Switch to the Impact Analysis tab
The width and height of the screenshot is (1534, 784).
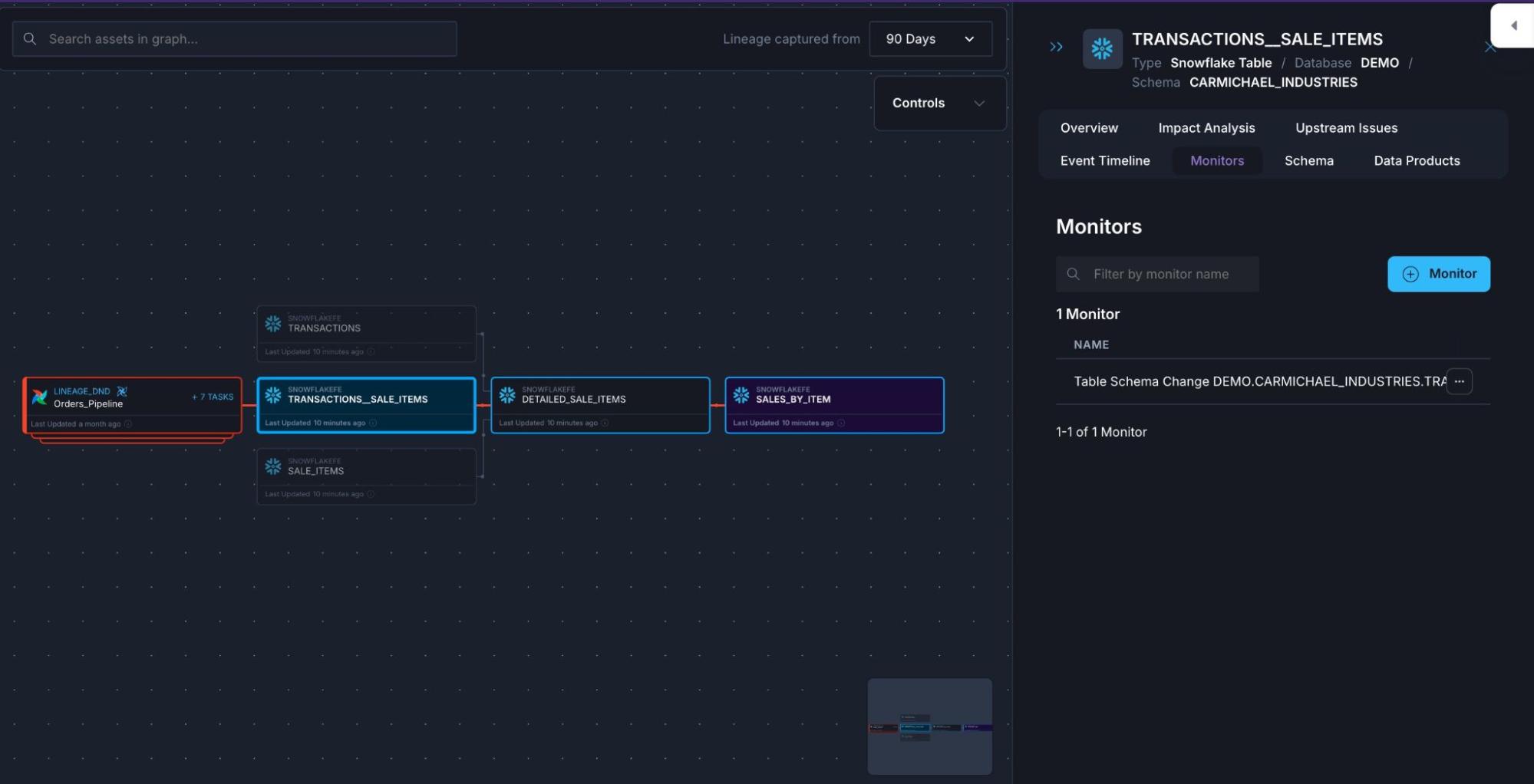click(1206, 128)
